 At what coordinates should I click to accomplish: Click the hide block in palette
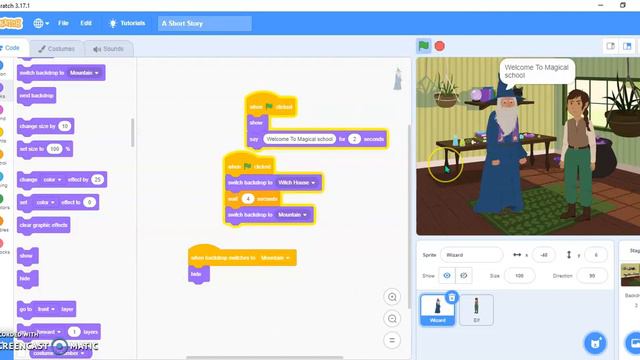27,279
